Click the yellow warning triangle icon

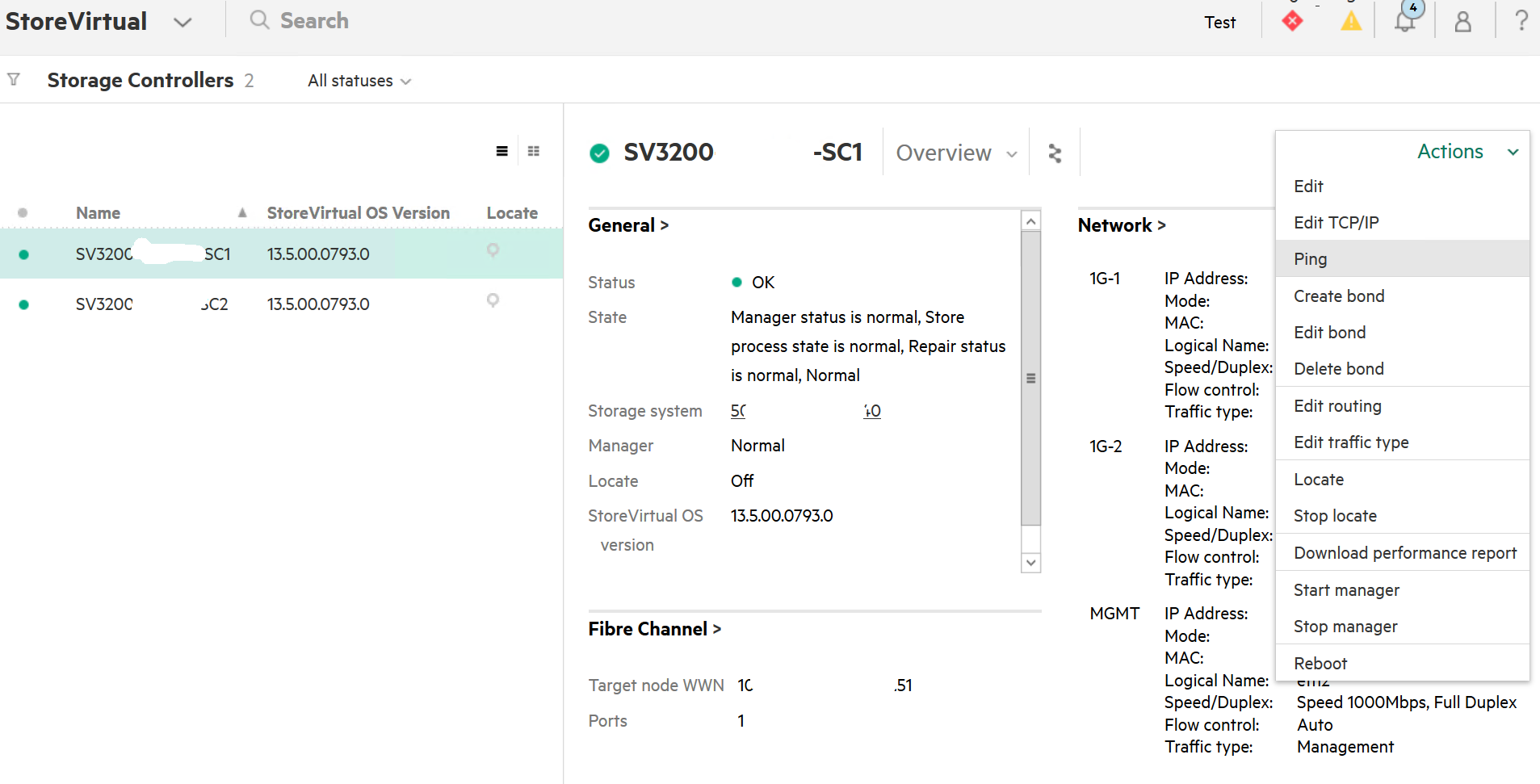tap(1351, 21)
